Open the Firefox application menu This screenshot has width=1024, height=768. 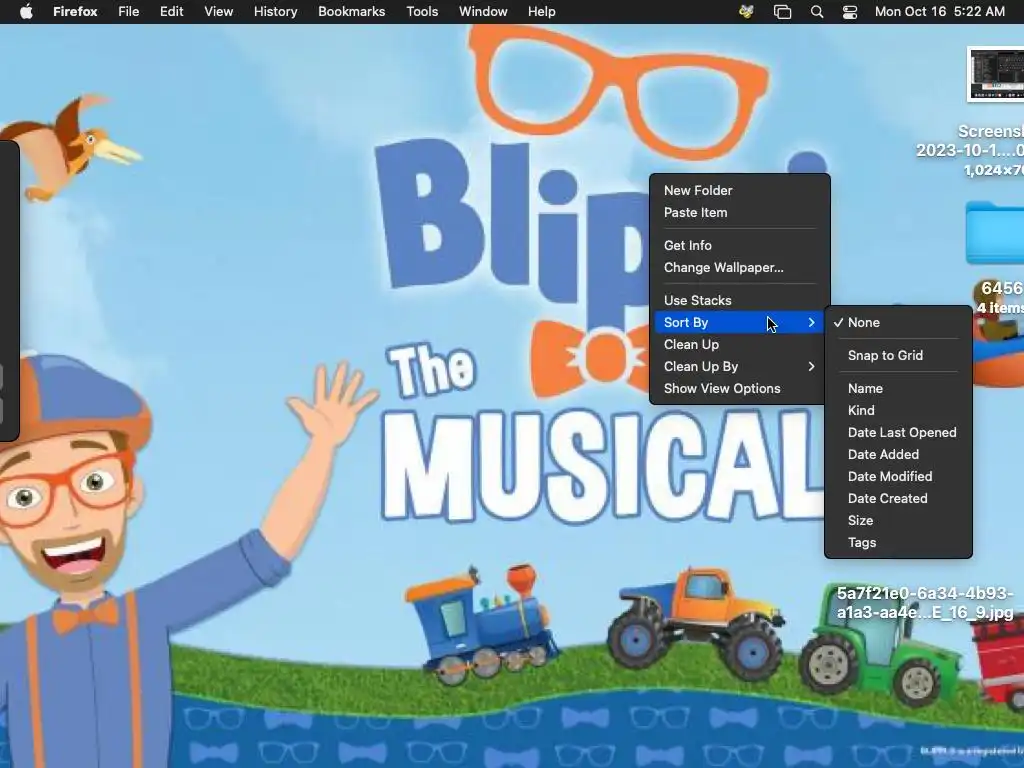75,12
